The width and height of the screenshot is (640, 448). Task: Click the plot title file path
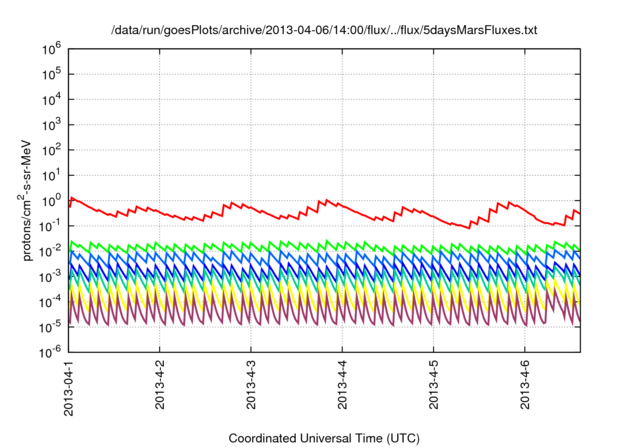(324, 30)
